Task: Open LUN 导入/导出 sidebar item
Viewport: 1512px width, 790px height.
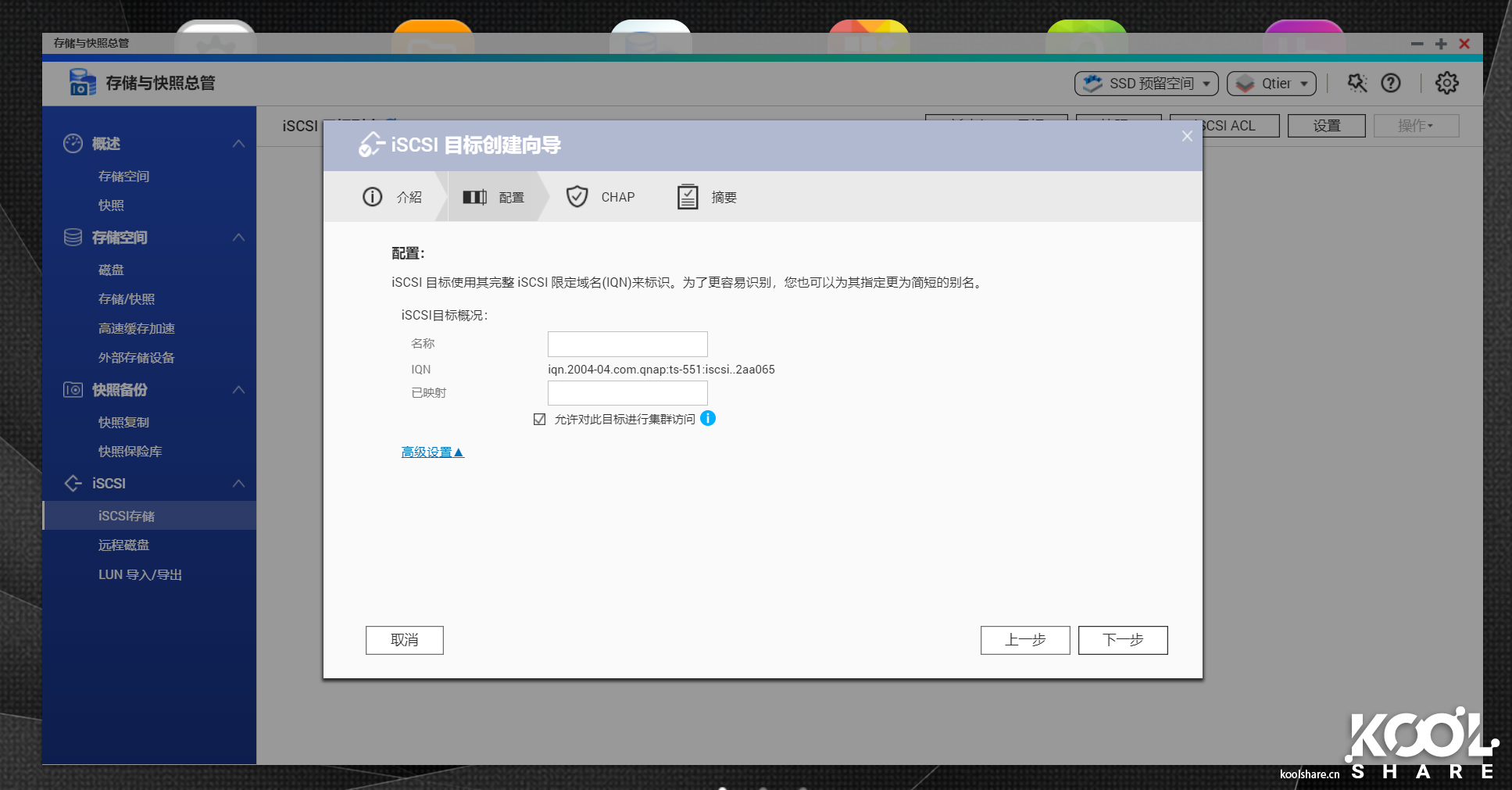Action: [x=140, y=574]
